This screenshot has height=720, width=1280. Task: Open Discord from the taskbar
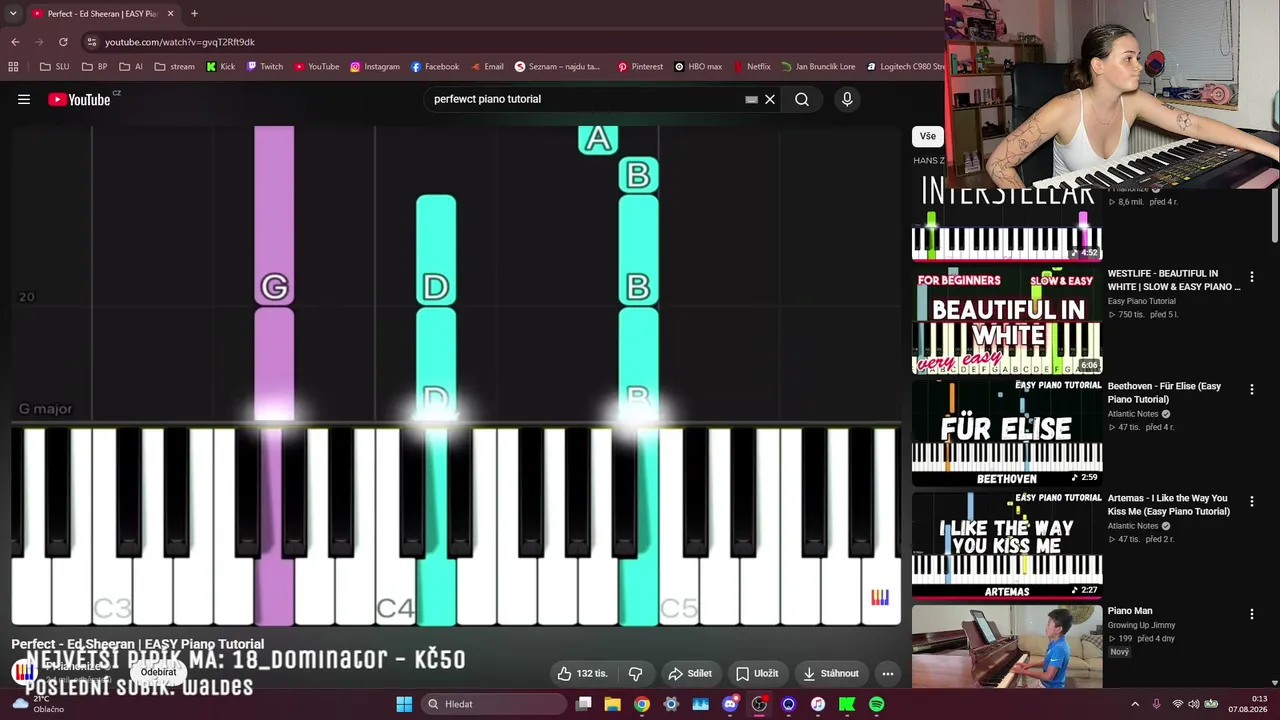(x=730, y=704)
